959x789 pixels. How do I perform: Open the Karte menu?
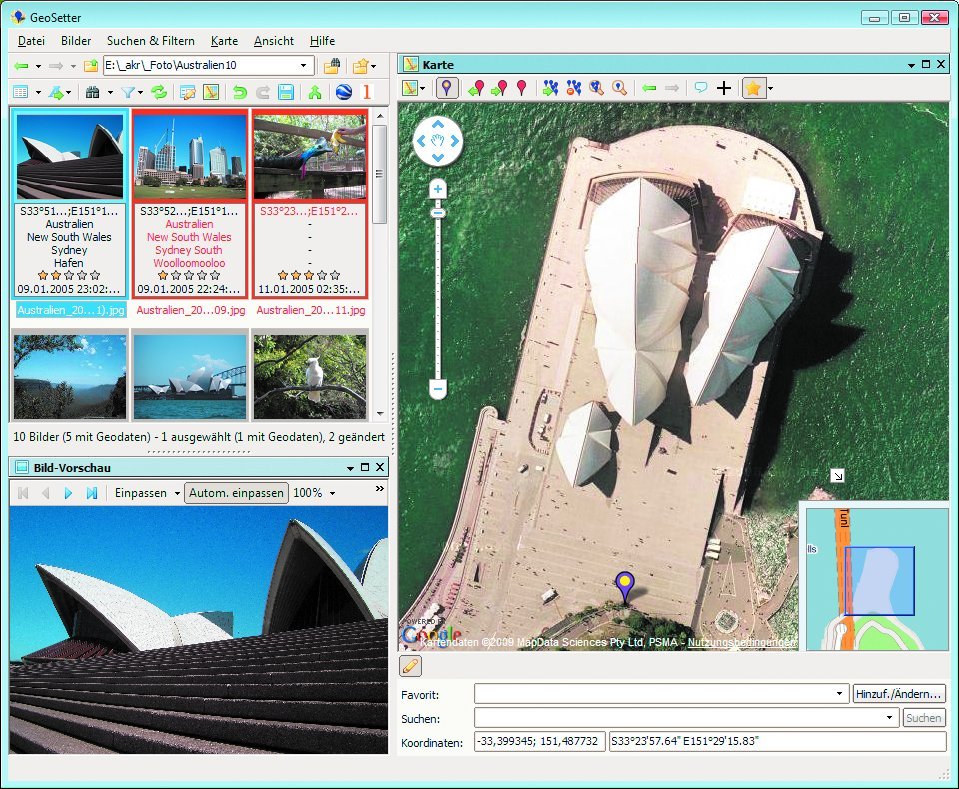point(224,41)
